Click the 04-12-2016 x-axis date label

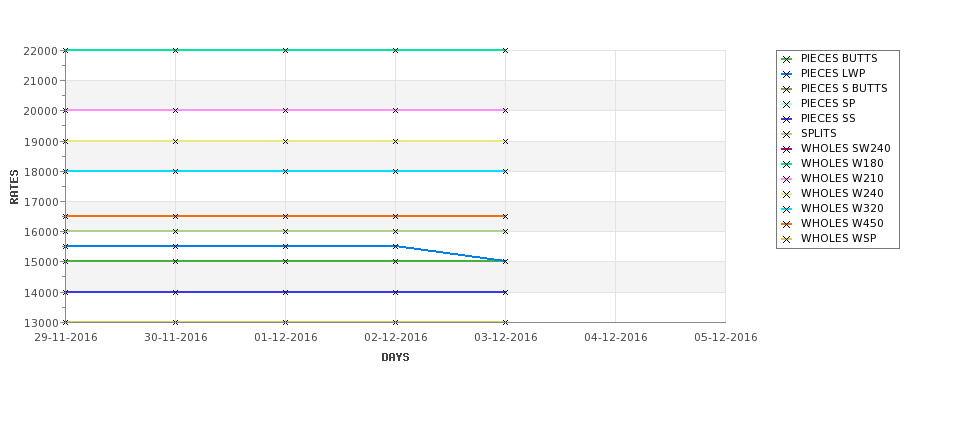click(616, 338)
